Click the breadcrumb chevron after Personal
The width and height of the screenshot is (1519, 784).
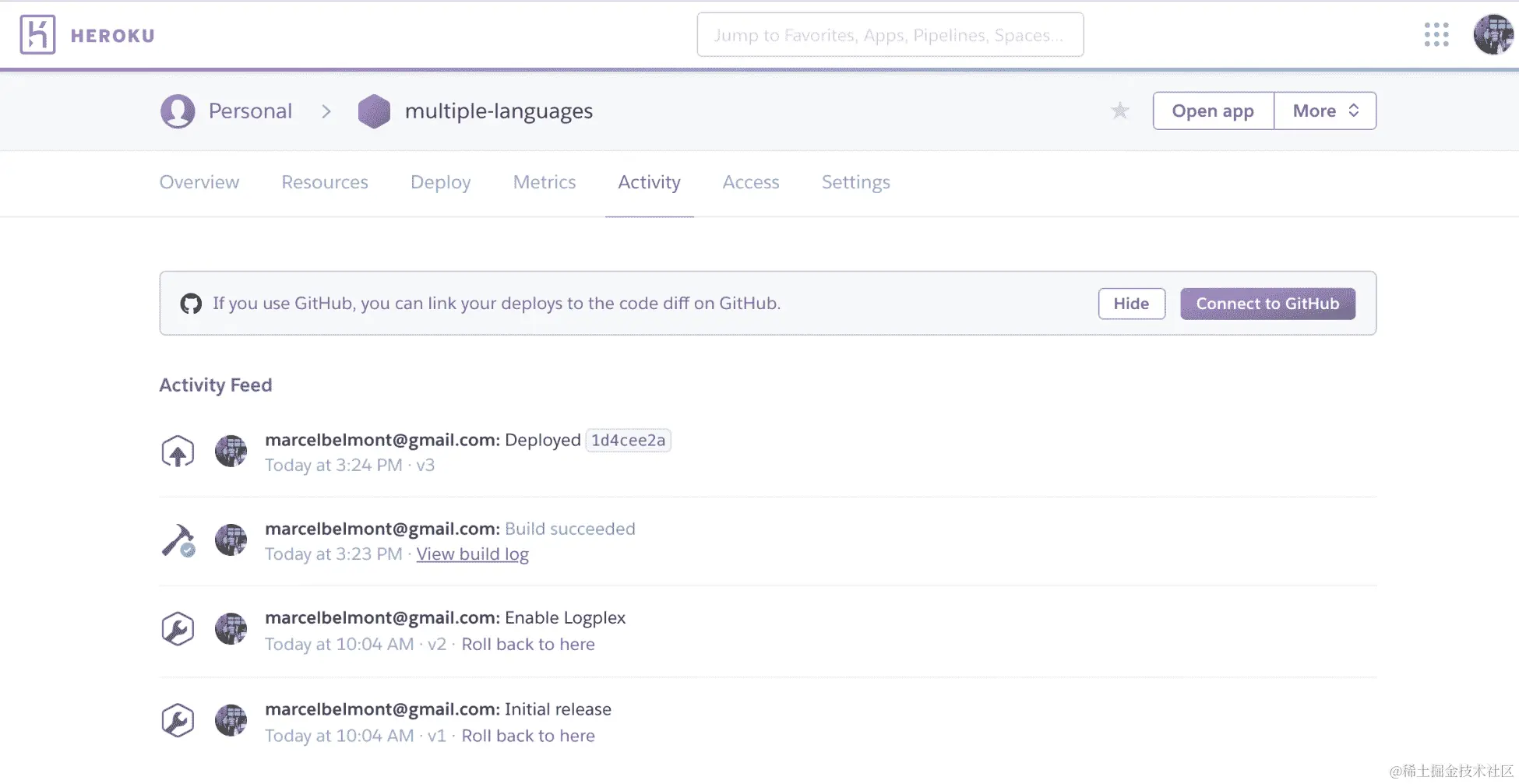tap(326, 111)
